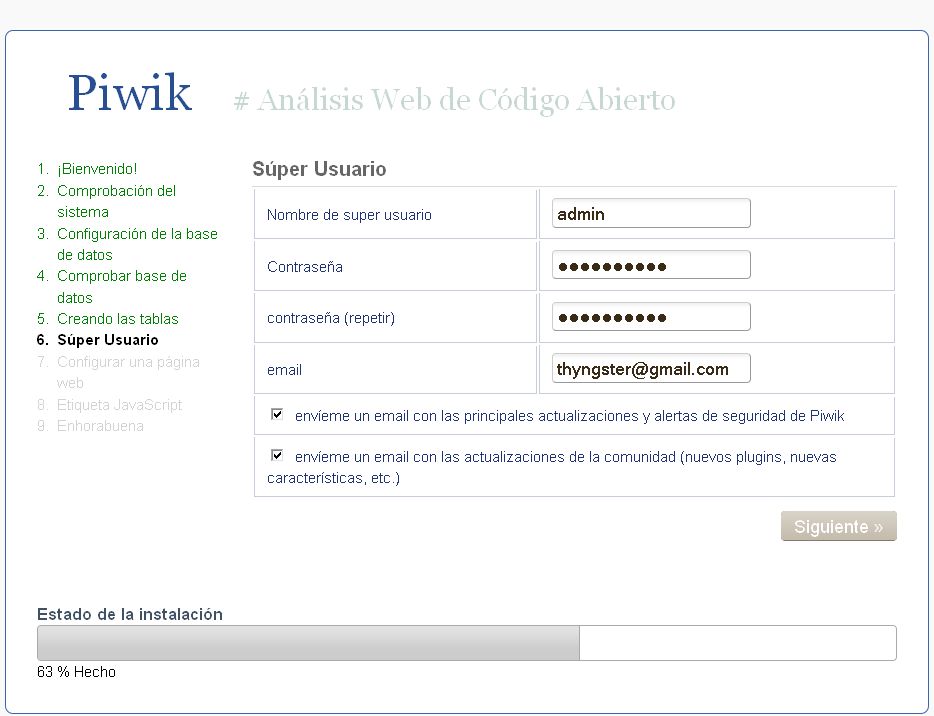
Task: Uncheck the community updates email checkbox
Action: [277, 456]
